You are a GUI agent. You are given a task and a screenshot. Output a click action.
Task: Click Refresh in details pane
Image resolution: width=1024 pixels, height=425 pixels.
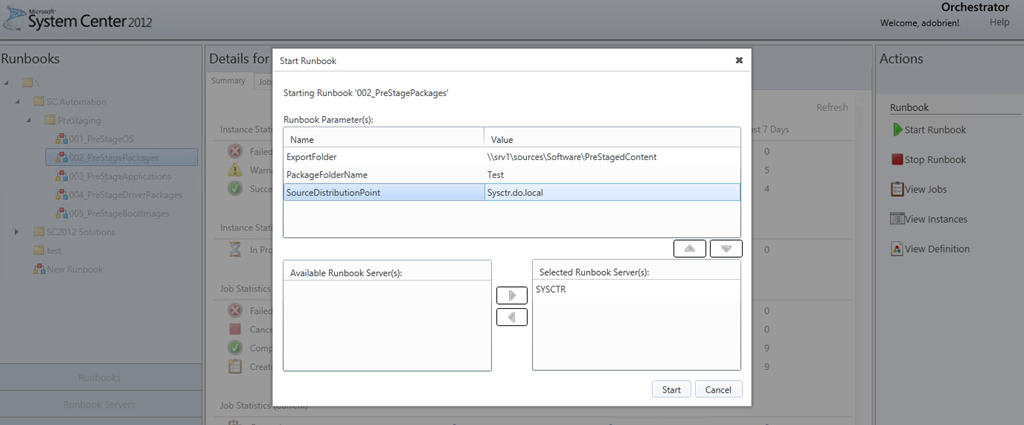point(832,108)
